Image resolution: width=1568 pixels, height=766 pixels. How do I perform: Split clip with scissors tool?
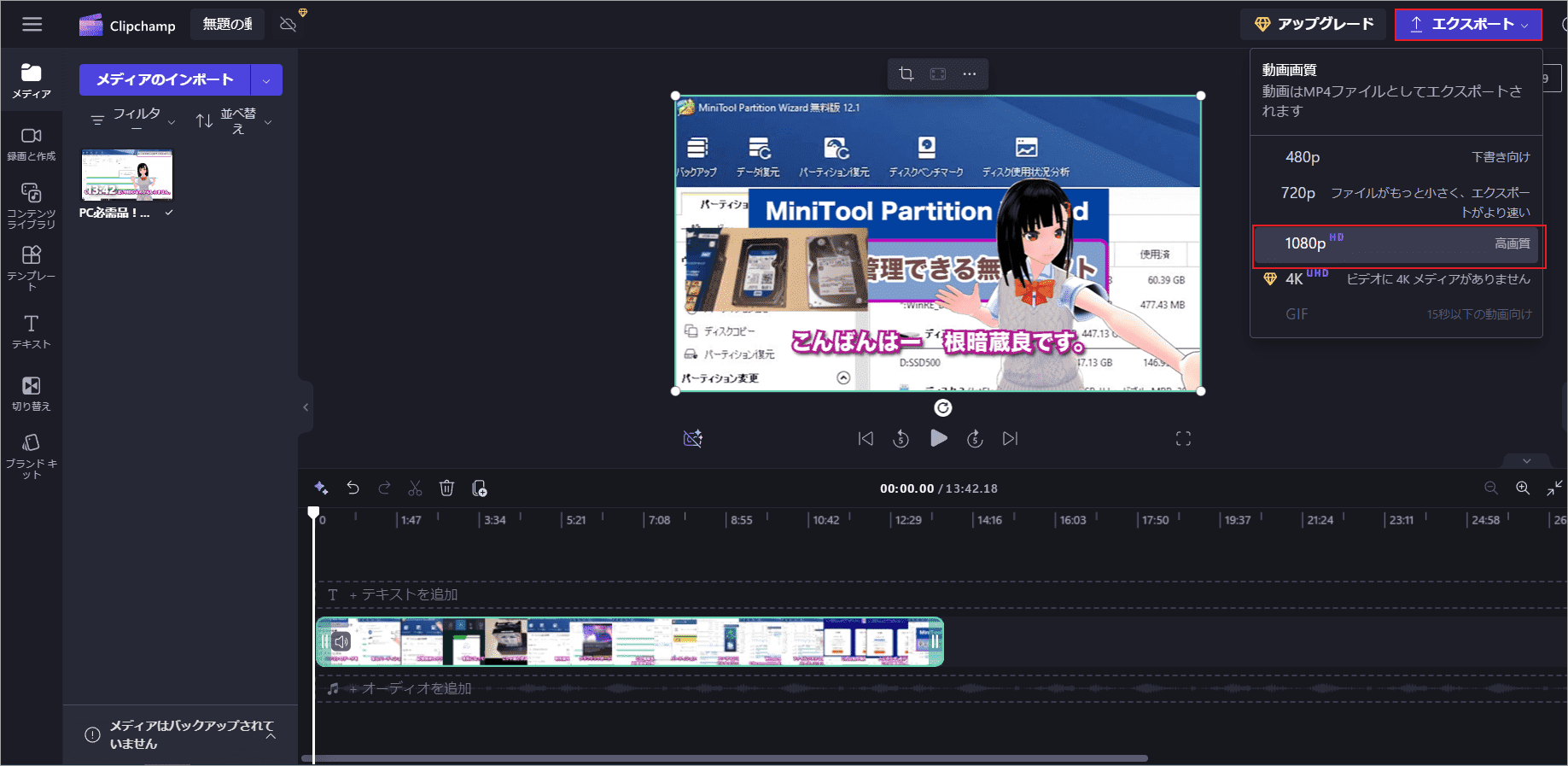coord(415,488)
